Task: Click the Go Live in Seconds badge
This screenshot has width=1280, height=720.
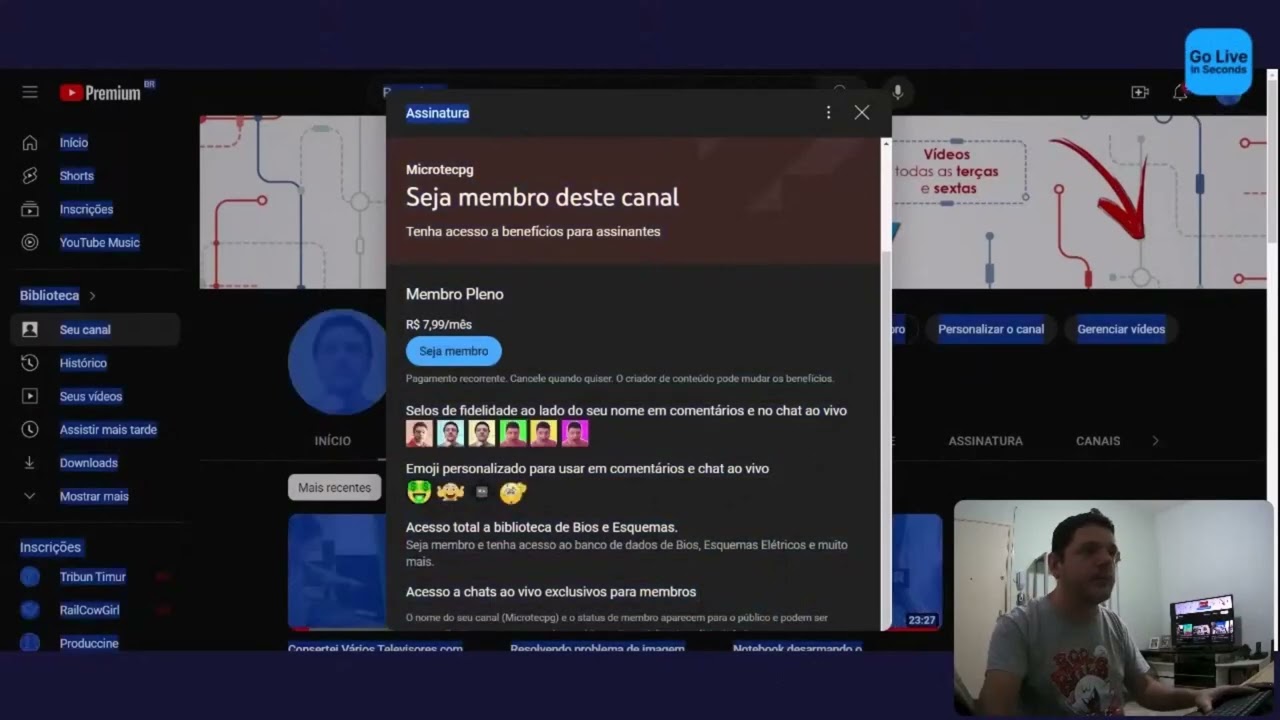Action: pyautogui.click(x=1218, y=62)
